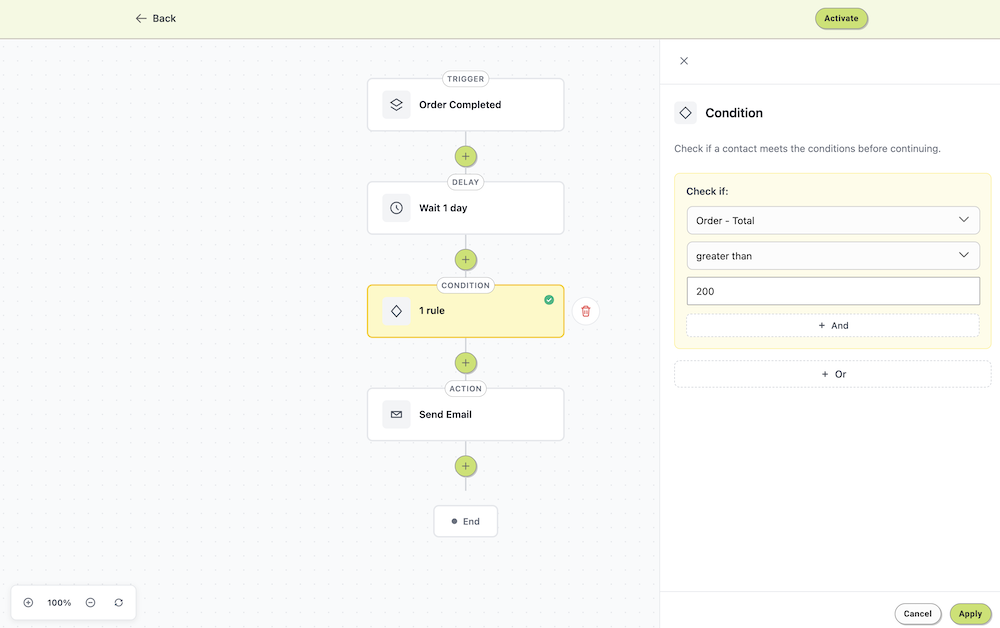Open the Send Email action node
This screenshot has height=628, width=1000.
(466, 414)
